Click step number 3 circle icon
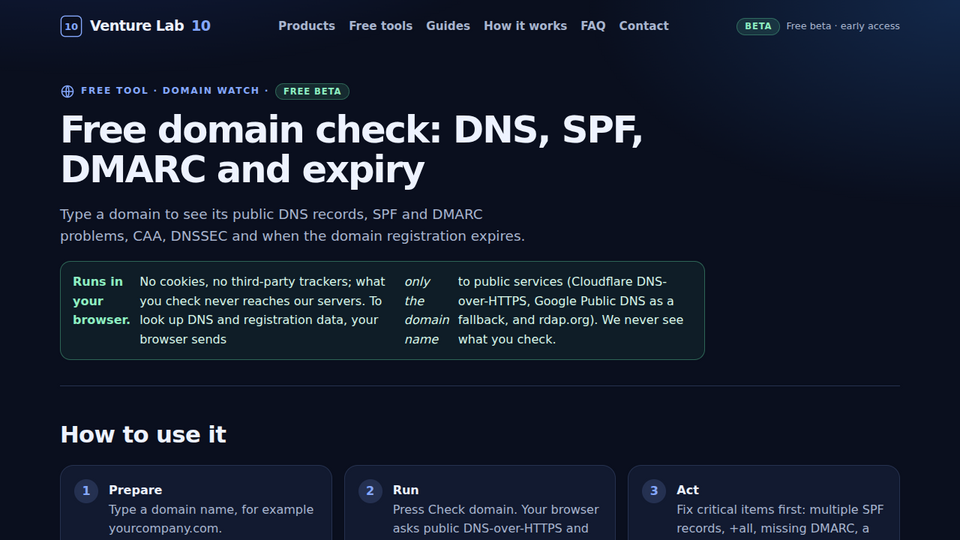The width and height of the screenshot is (960, 540). pyautogui.click(x=654, y=491)
